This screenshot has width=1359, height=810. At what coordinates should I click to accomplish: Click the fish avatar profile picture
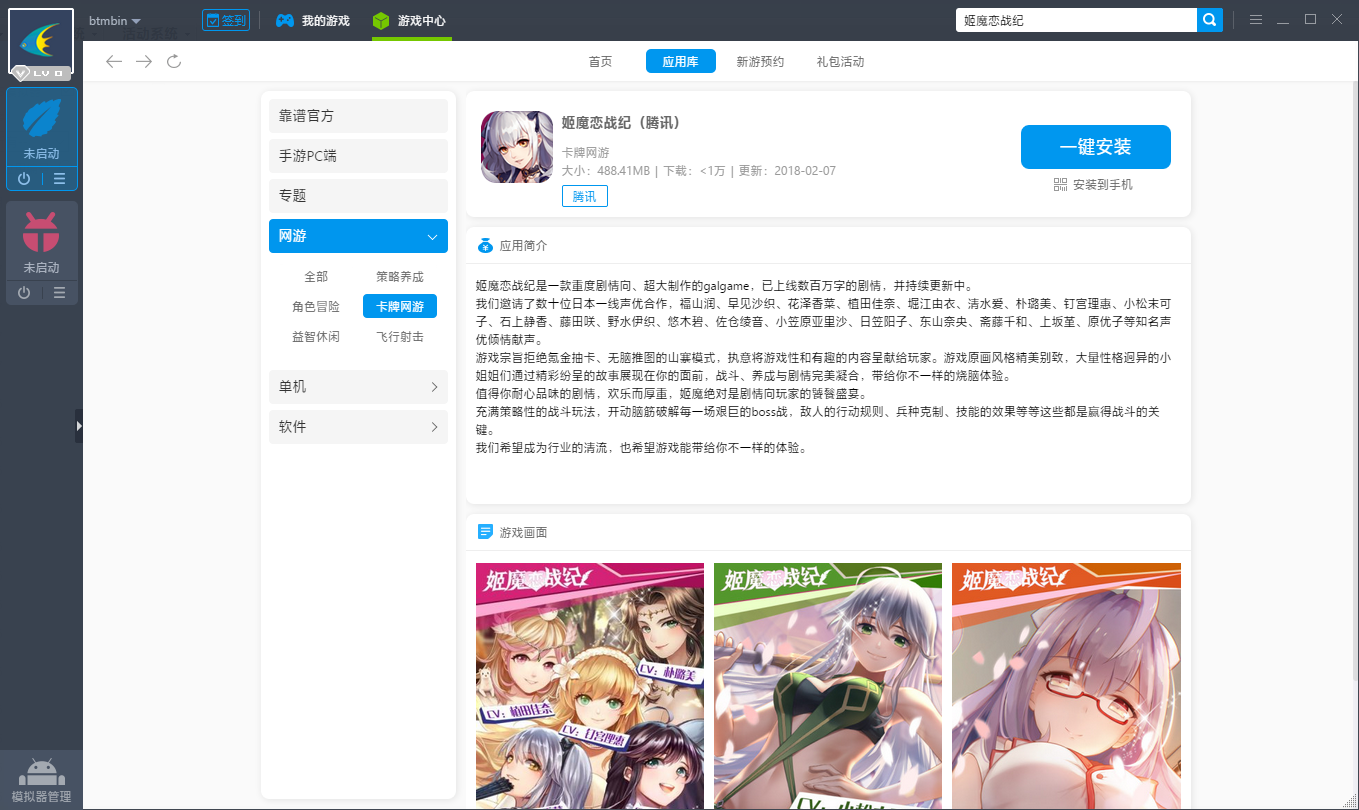tap(41, 41)
